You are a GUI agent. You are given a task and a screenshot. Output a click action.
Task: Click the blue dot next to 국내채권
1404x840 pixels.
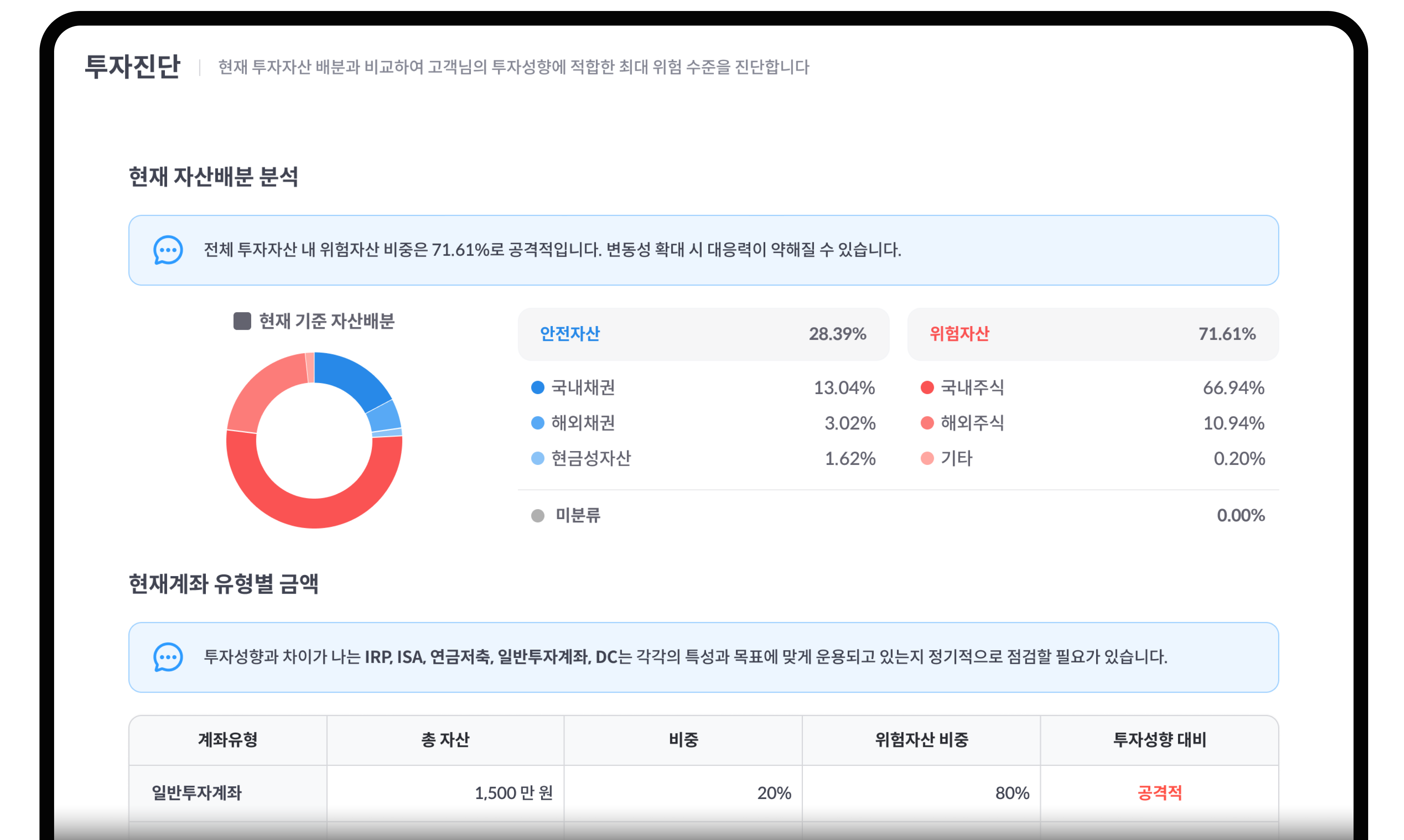coord(538,388)
